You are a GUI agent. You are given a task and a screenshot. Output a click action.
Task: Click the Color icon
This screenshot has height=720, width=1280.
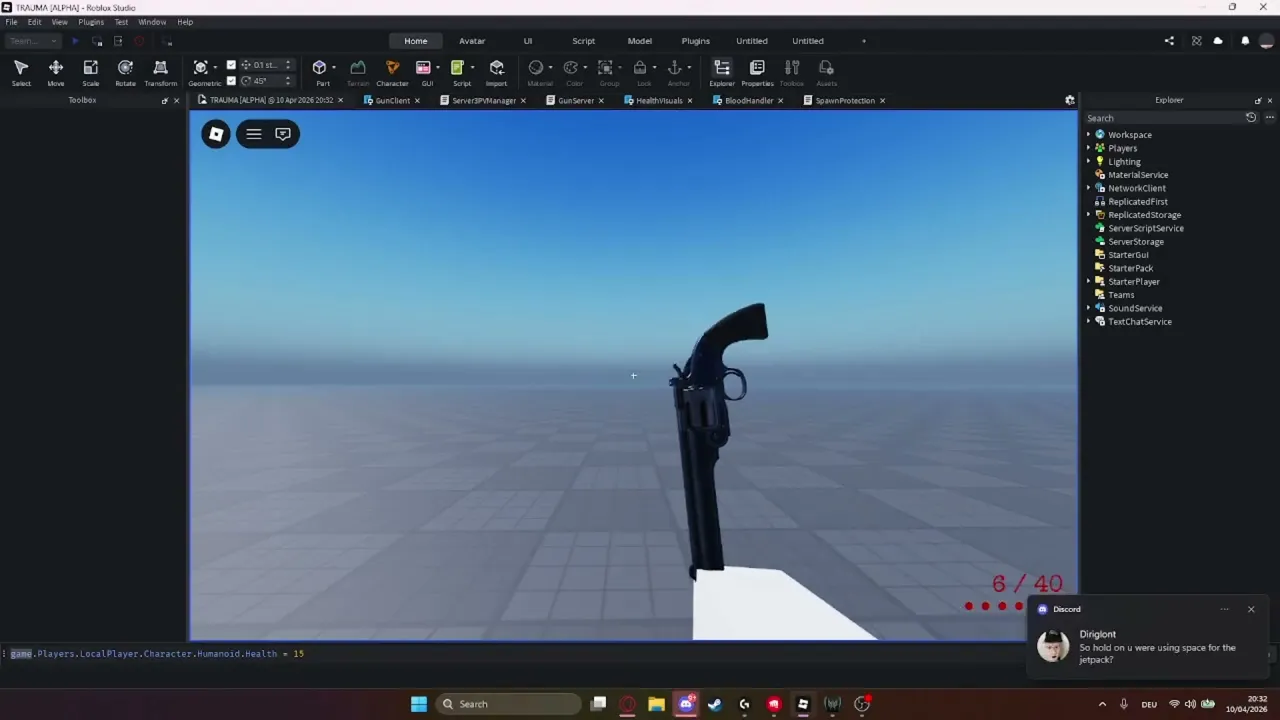pos(570,68)
